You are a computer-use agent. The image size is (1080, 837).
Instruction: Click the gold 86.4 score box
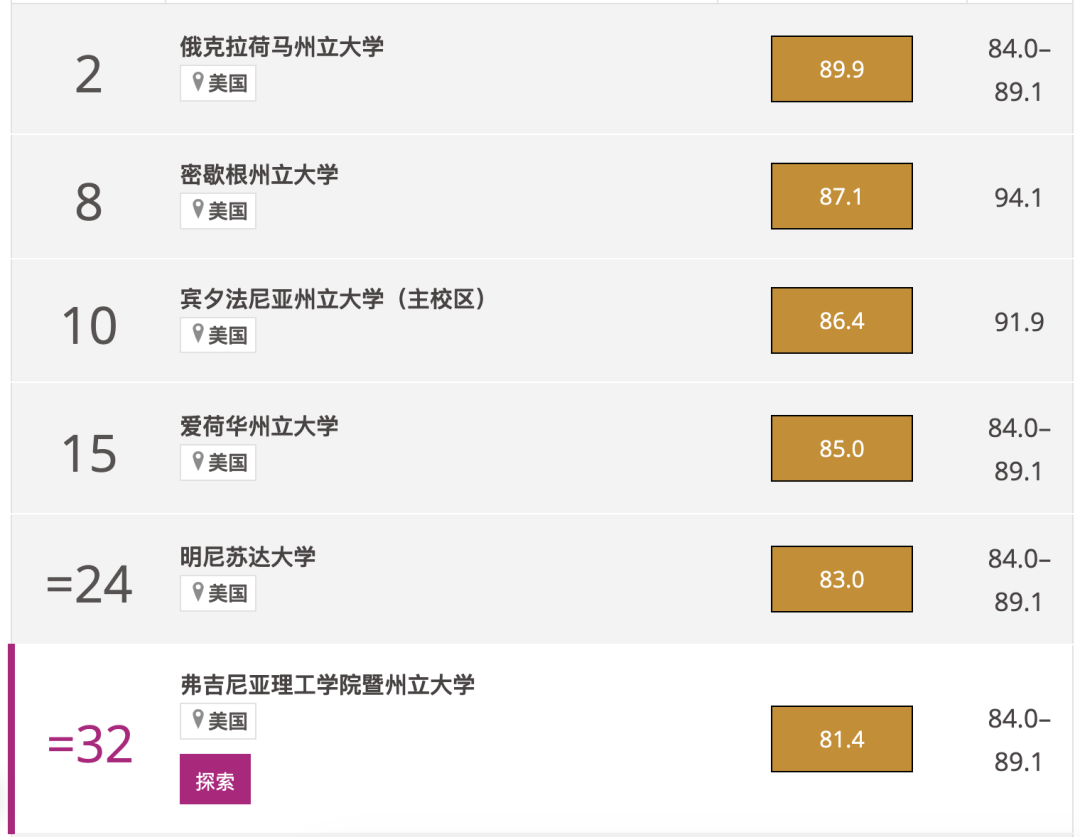pyautogui.click(x=842, y=320)
